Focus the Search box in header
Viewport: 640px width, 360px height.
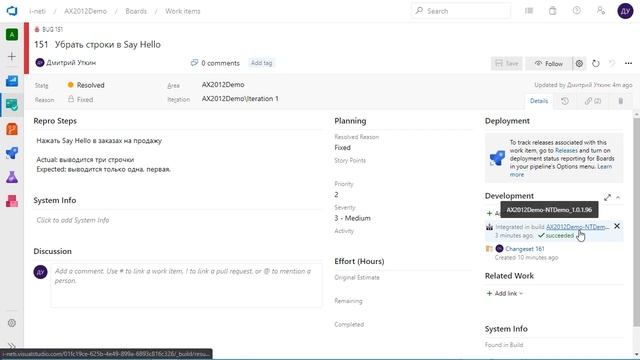point(461,11)
